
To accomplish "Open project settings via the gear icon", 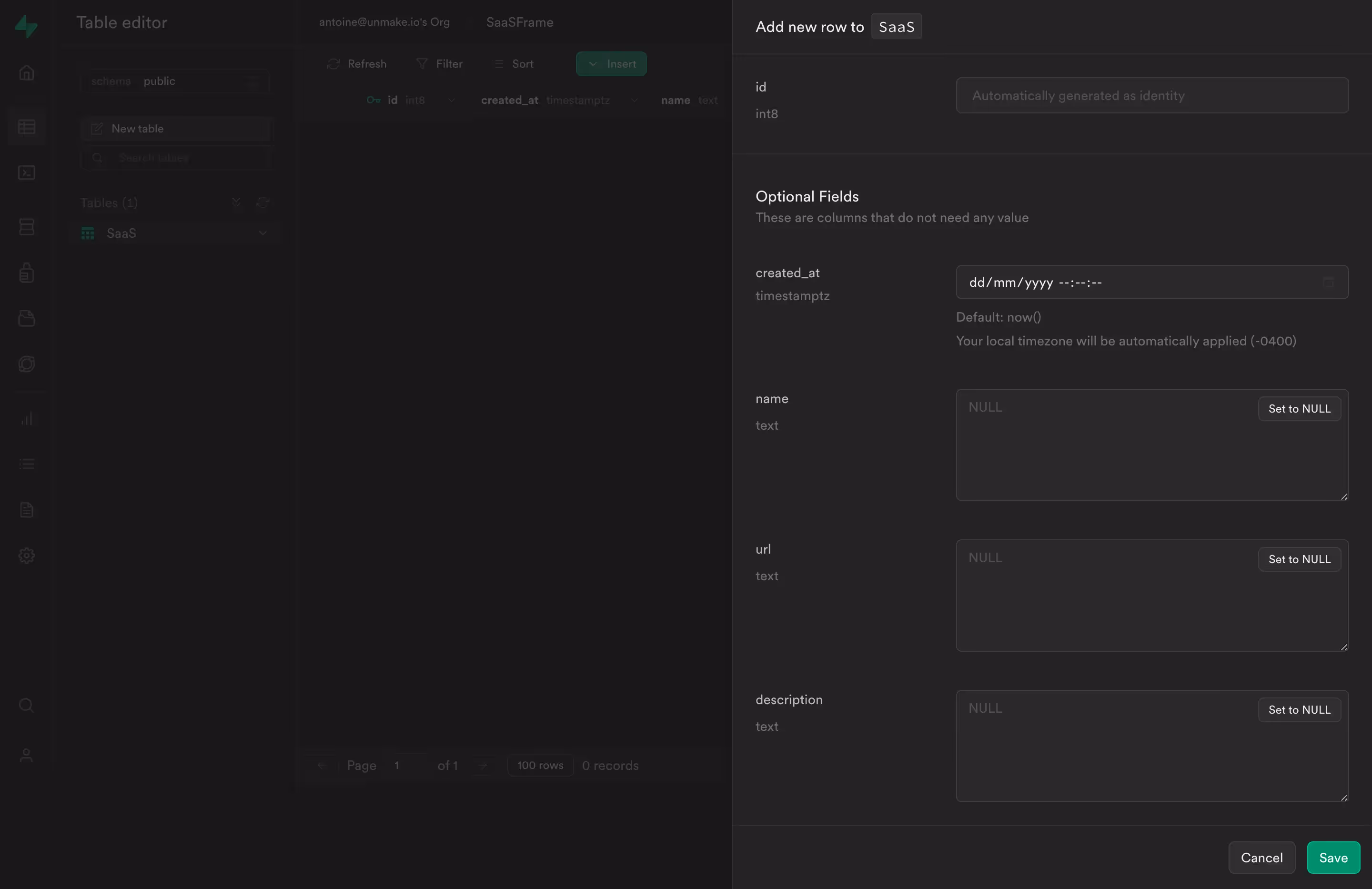I will click(x=27, y=555).
